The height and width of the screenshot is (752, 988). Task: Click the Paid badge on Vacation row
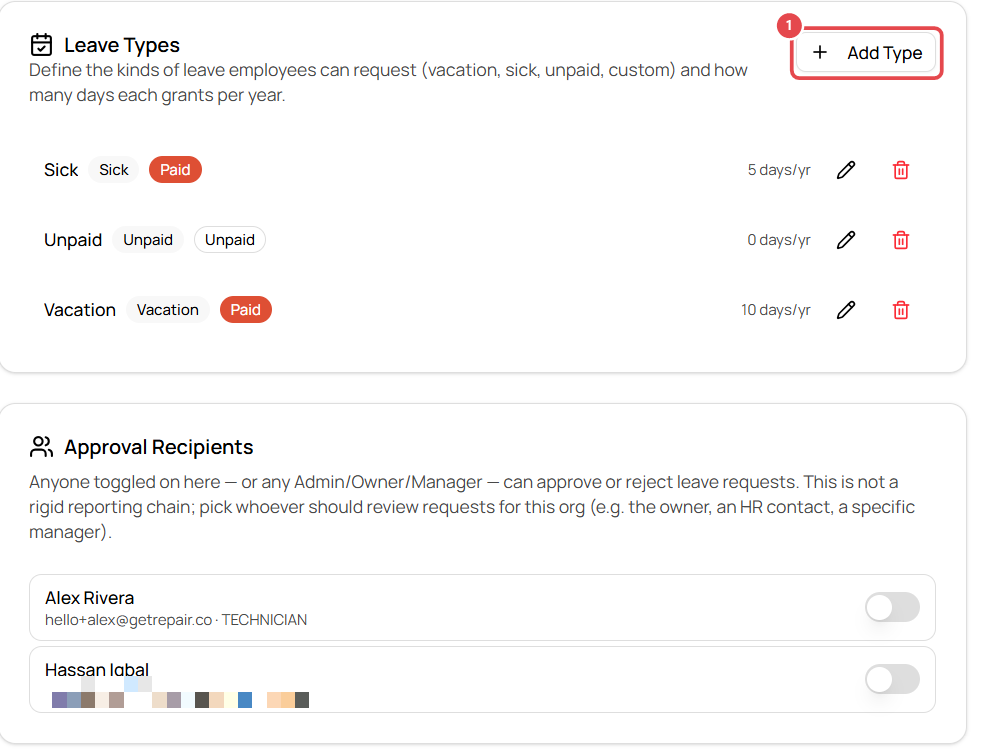coord(246,310)
